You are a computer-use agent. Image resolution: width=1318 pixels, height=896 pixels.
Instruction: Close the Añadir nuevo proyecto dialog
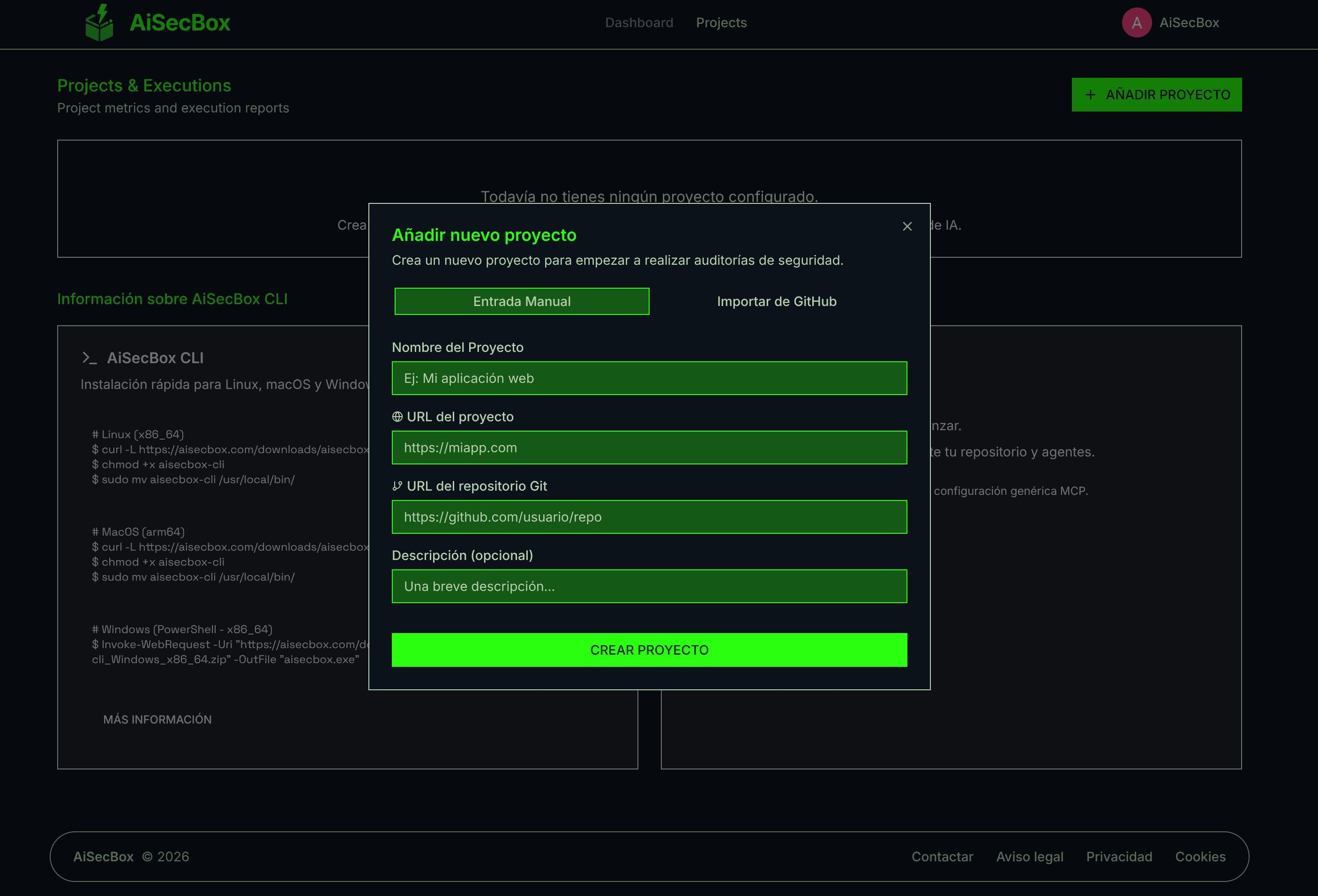click(x=907, y=226)
